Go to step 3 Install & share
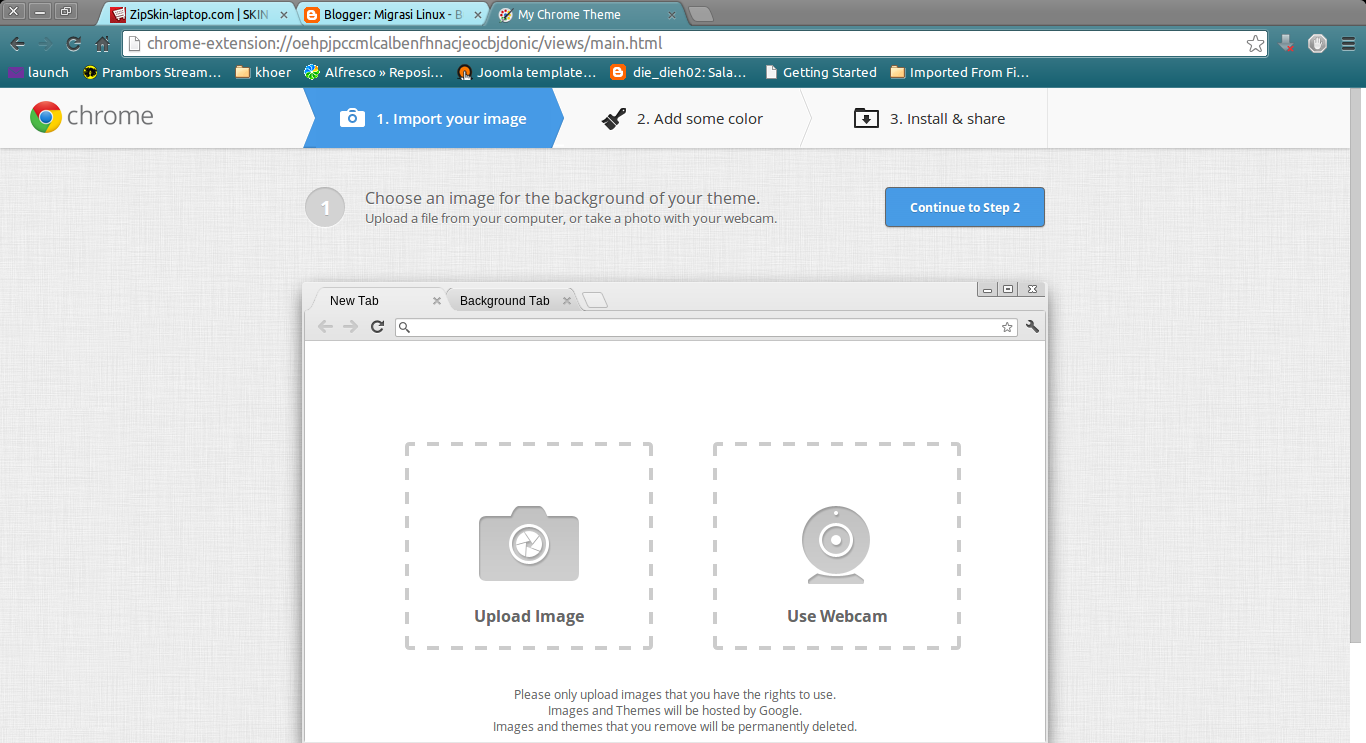This screenshot has height=743, width=1366. pyautogui.click(x=929, y=118)
